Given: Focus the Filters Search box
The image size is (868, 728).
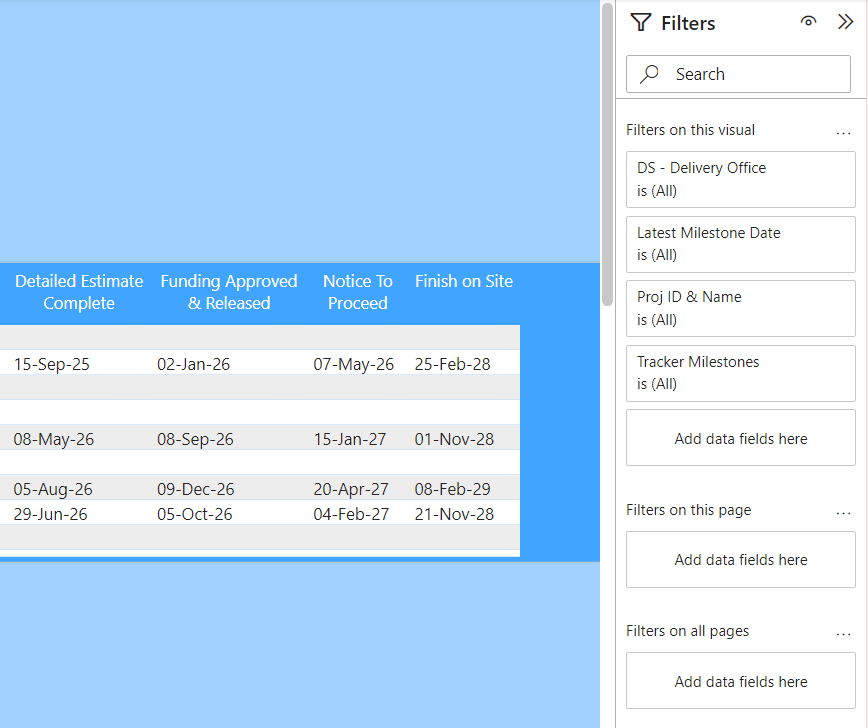Looking at the screenshot, I should pos(738,74).
